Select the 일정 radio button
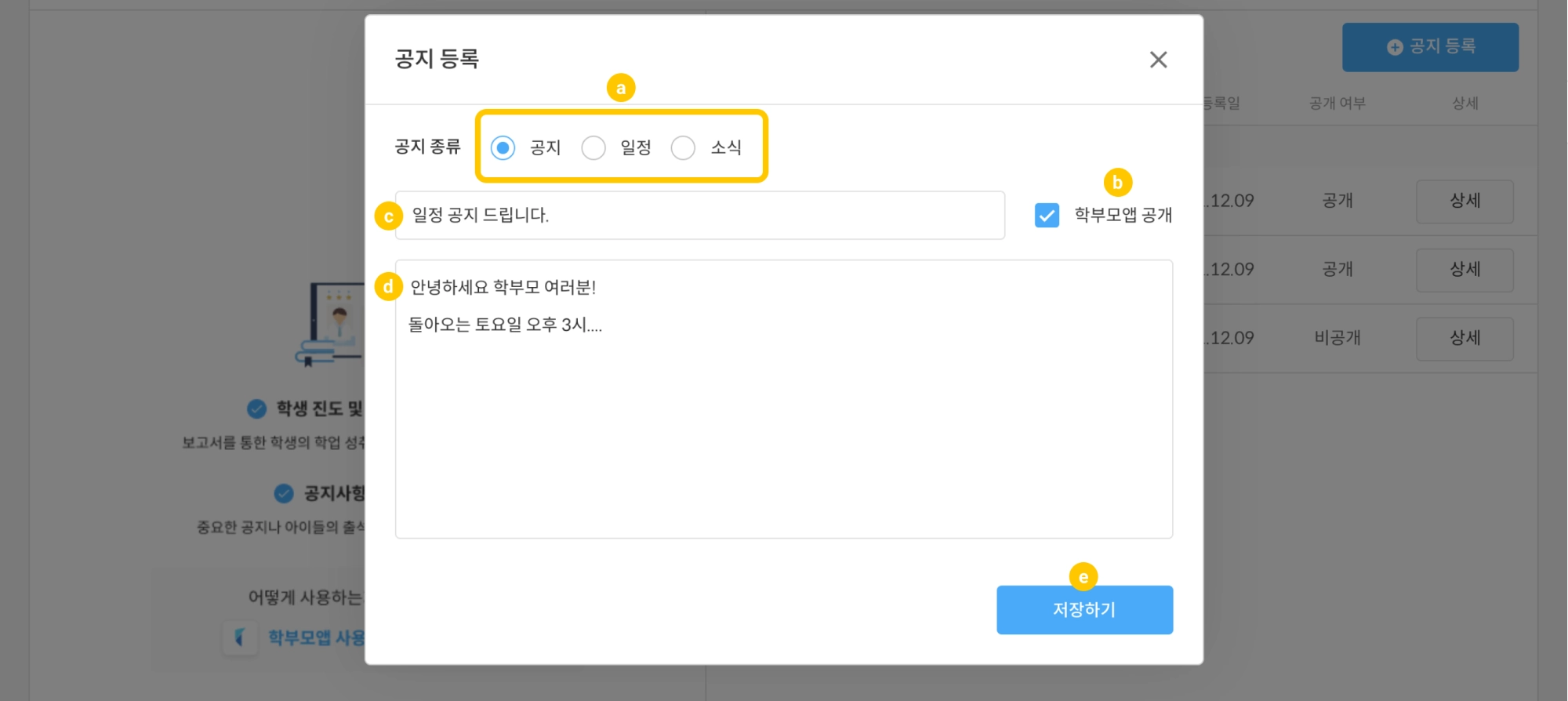 click(x=593, y=147)
